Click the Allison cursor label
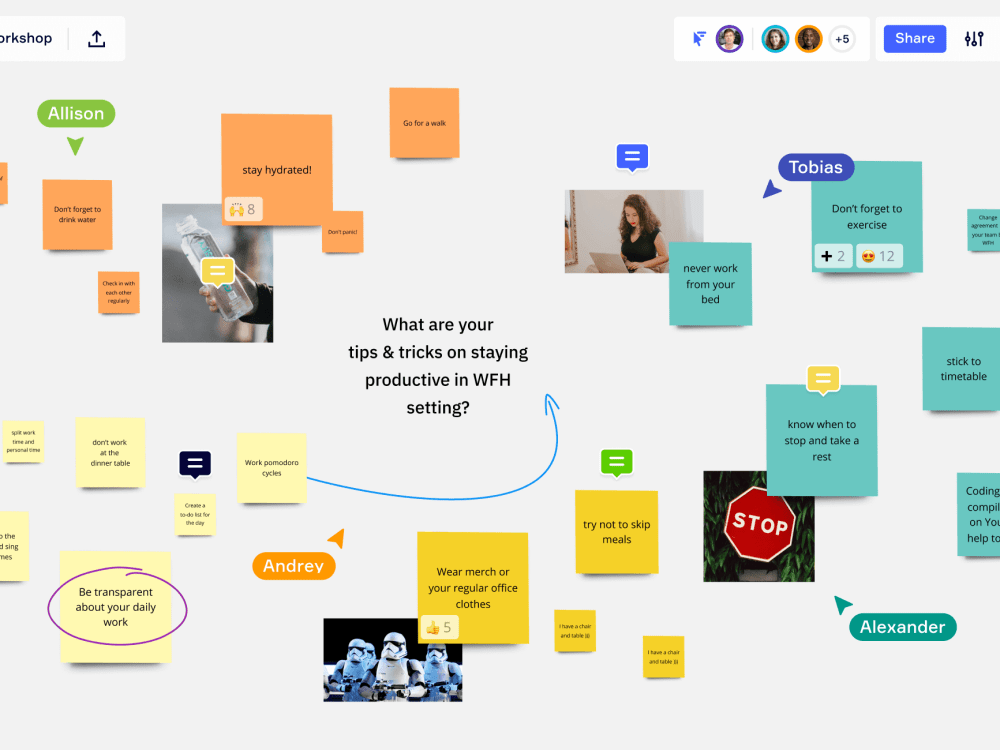 pyautogui.click(x=76, y=114)
